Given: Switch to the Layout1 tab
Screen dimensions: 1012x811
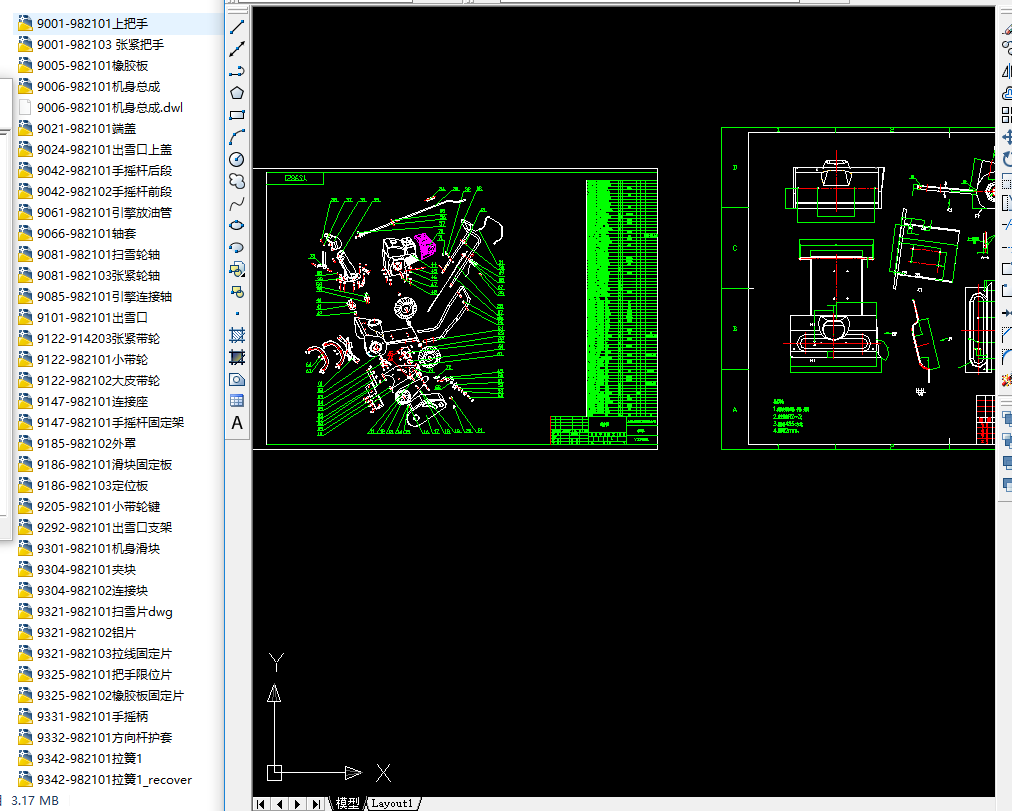Looking at the screenshot, I should [392, 803].
